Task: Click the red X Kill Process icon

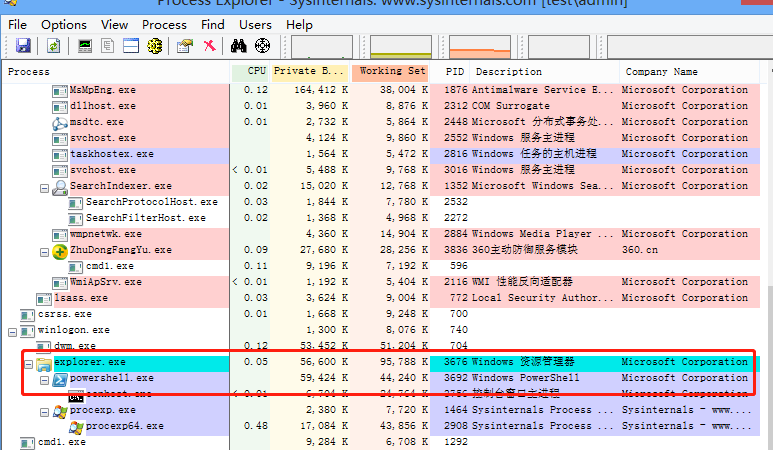Action: 210,46
